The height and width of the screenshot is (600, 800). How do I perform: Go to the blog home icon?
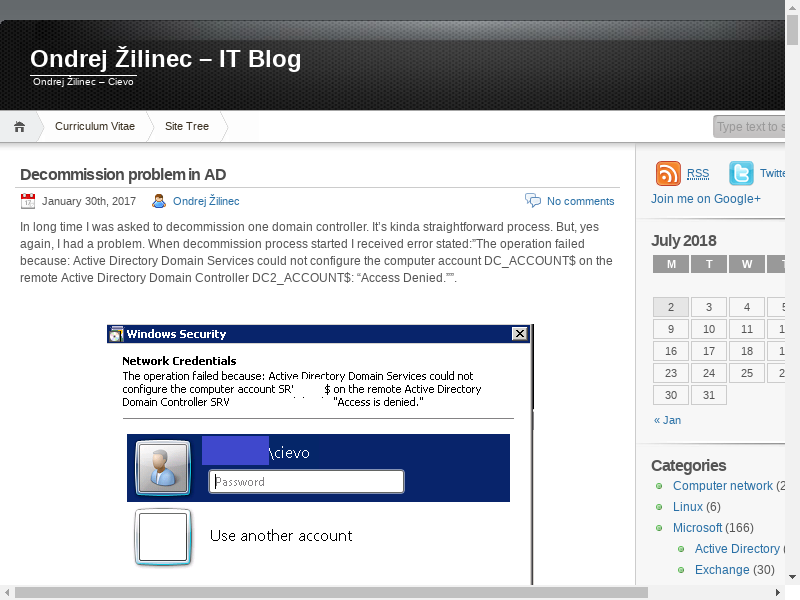[19, 127]
